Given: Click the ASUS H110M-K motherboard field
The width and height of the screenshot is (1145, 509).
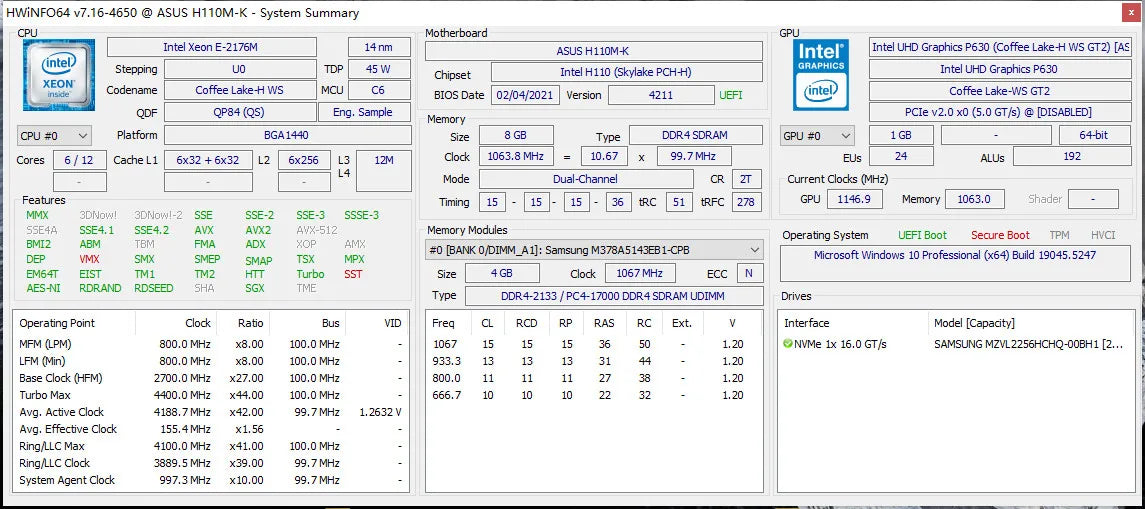Looking at the screenshot, I should (x=594, y=51).
